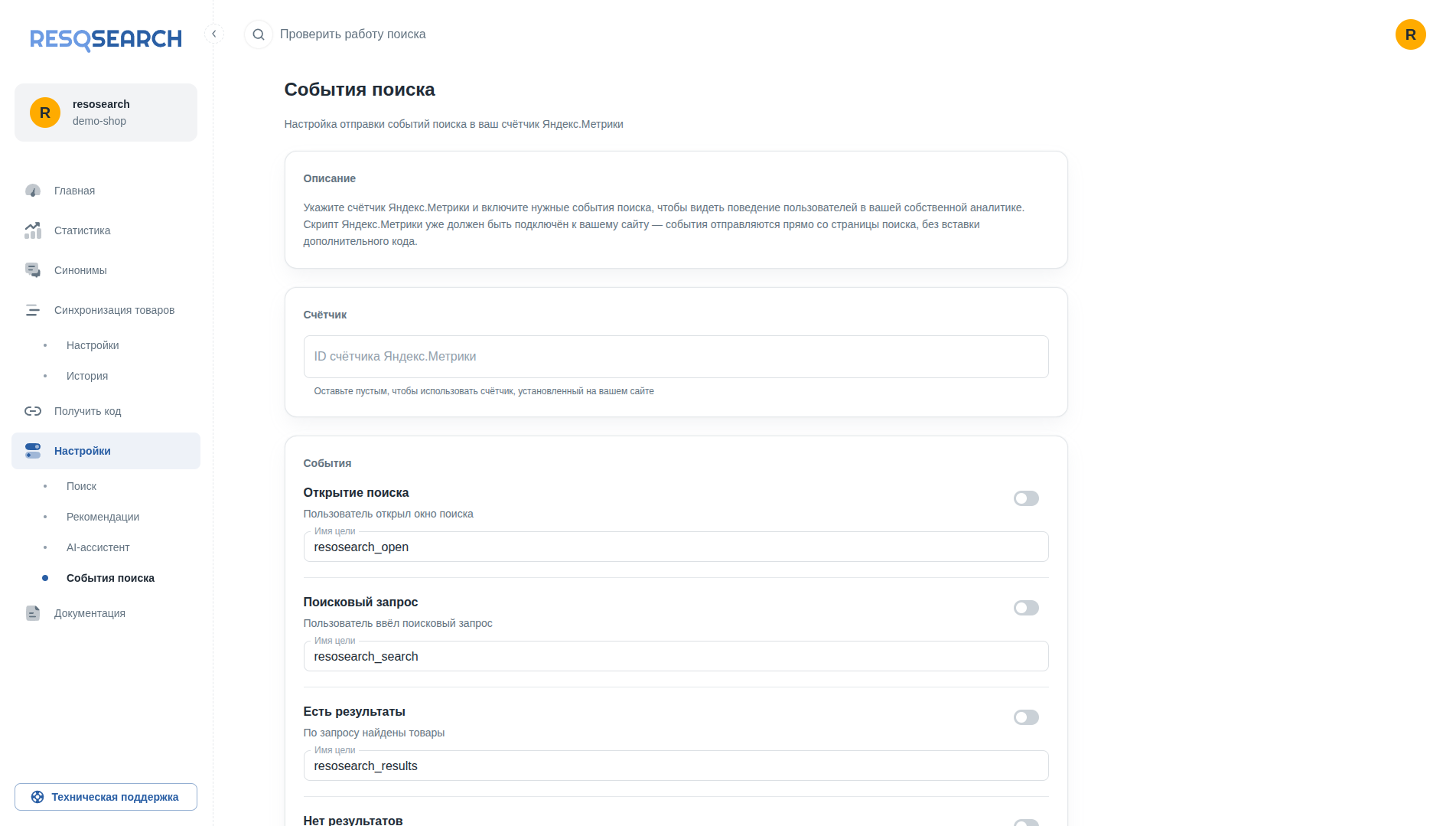
Task: Click the Есть результаты event label
Action: [x=354, y=712]
